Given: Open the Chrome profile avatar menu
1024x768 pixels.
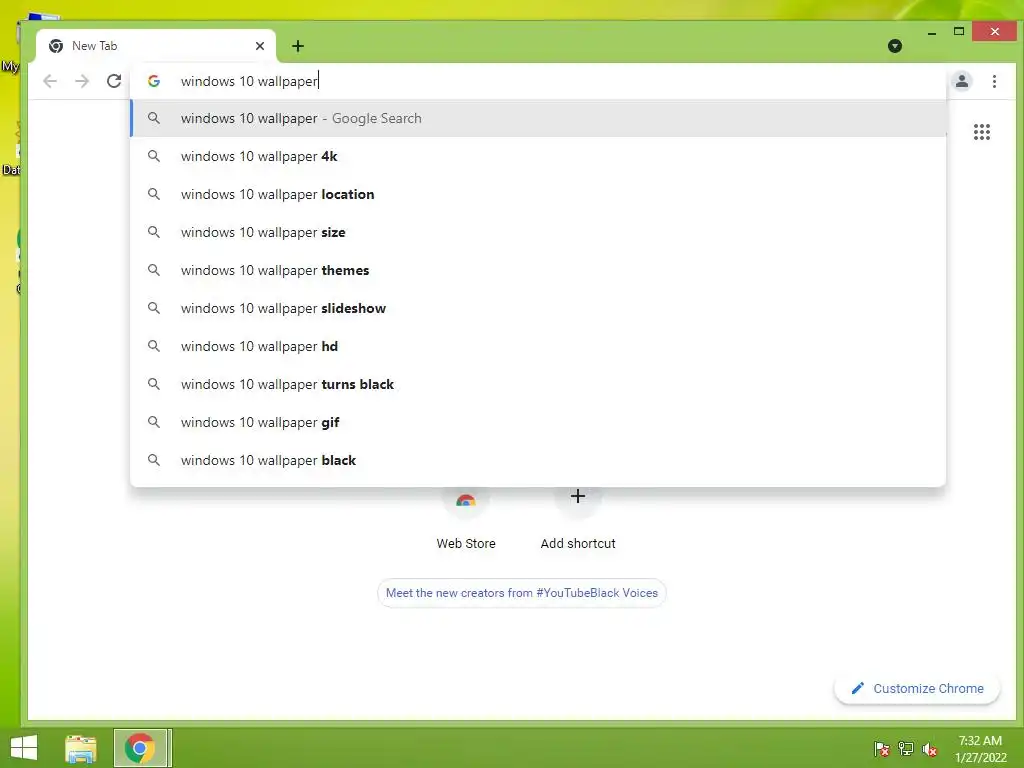Looking at the screenshot, I should pos(962,81).
